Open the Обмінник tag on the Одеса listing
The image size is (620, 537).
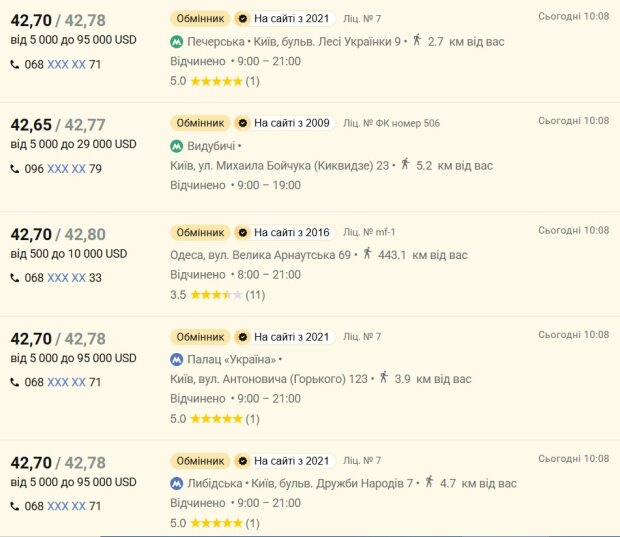pos(200,233)
